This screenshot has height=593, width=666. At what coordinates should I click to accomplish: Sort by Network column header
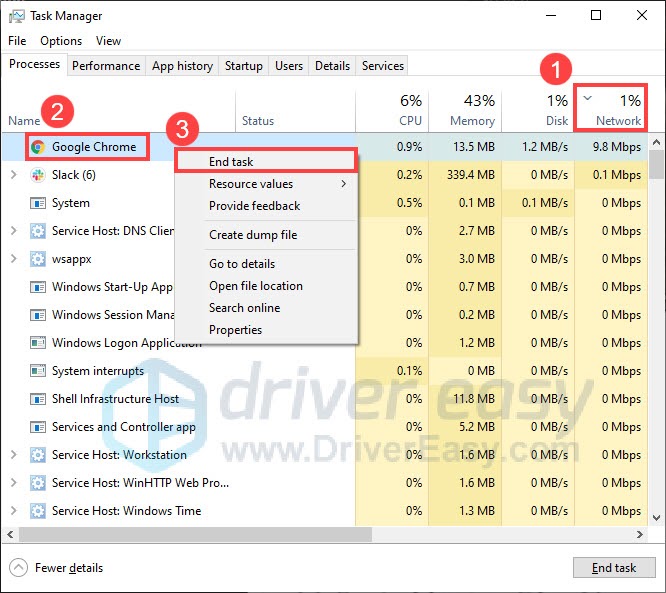pyautogui.click(x=611, y=108)
